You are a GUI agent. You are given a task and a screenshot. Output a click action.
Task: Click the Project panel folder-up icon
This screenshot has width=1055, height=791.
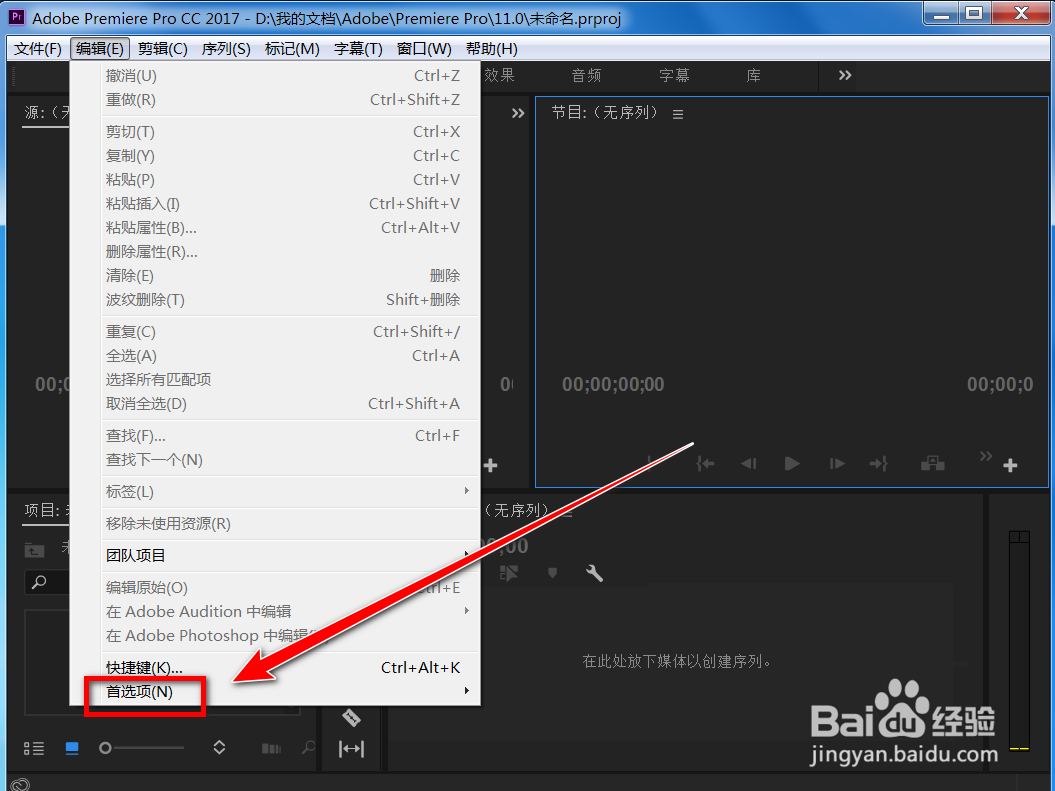pyautogui.click(x=34, y=550)
